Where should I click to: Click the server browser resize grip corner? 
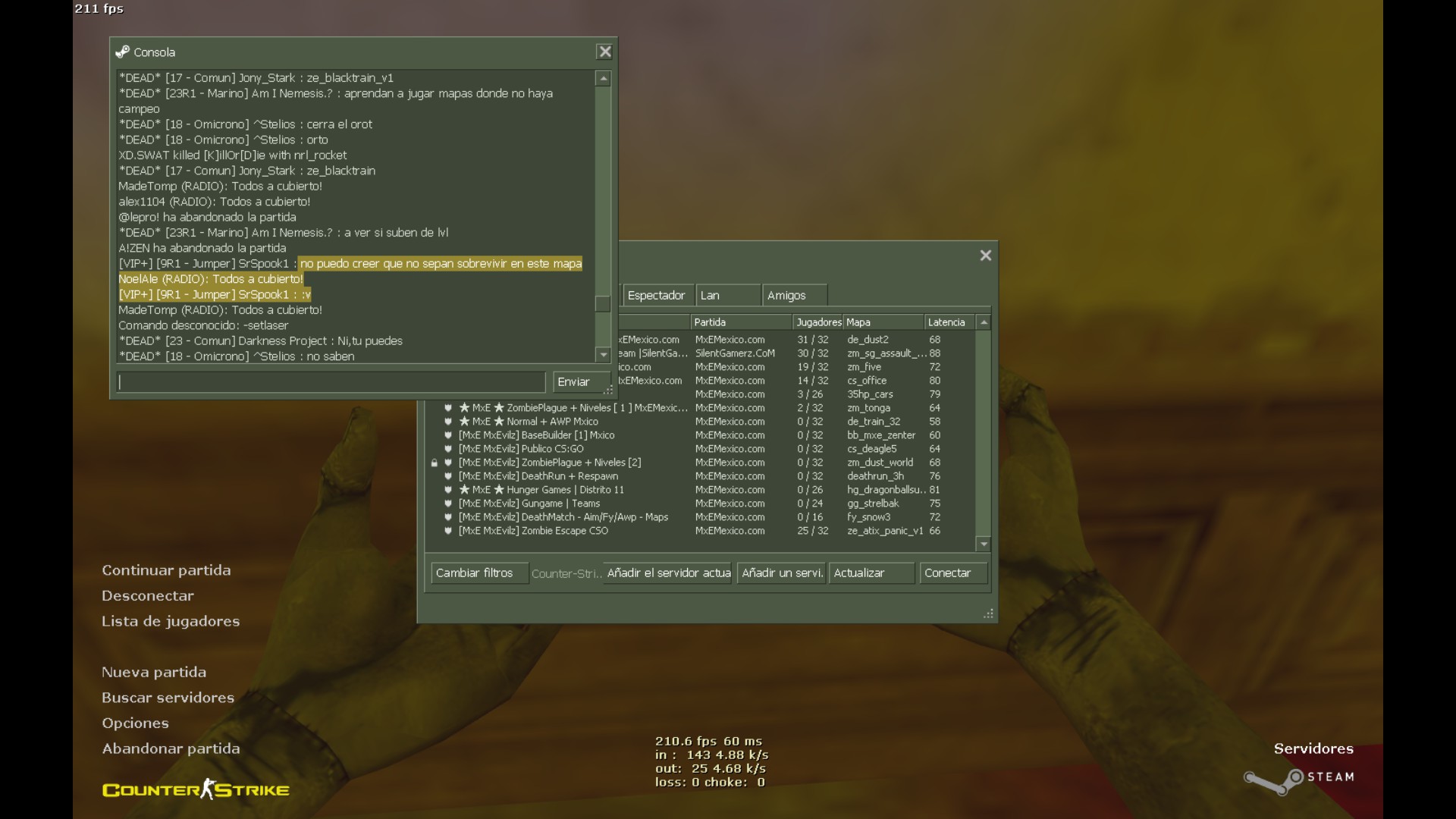click(988, 613)
